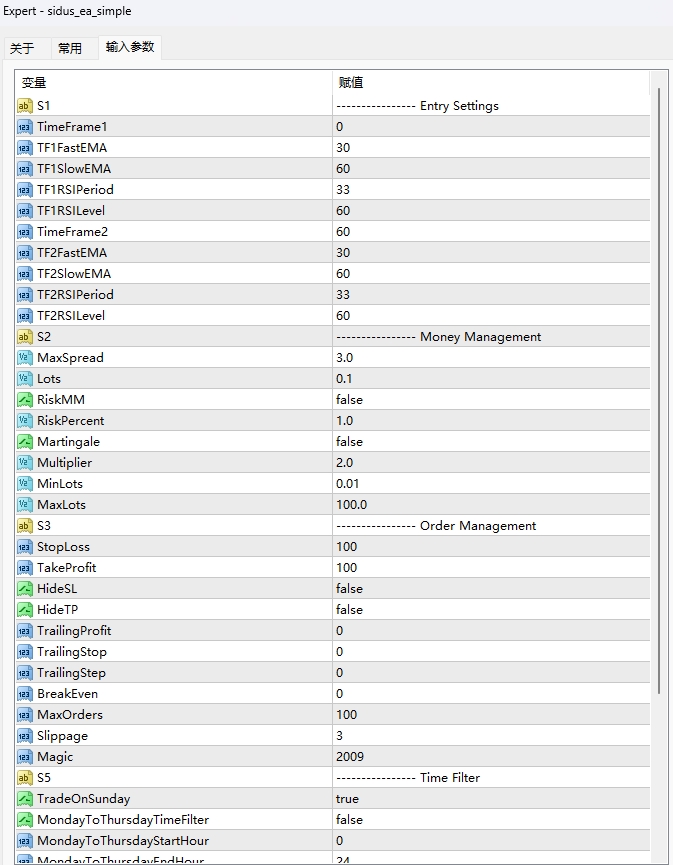Select the MaxOrders variable name
This screenshot has width=673, height=865.
pos(70,714)
